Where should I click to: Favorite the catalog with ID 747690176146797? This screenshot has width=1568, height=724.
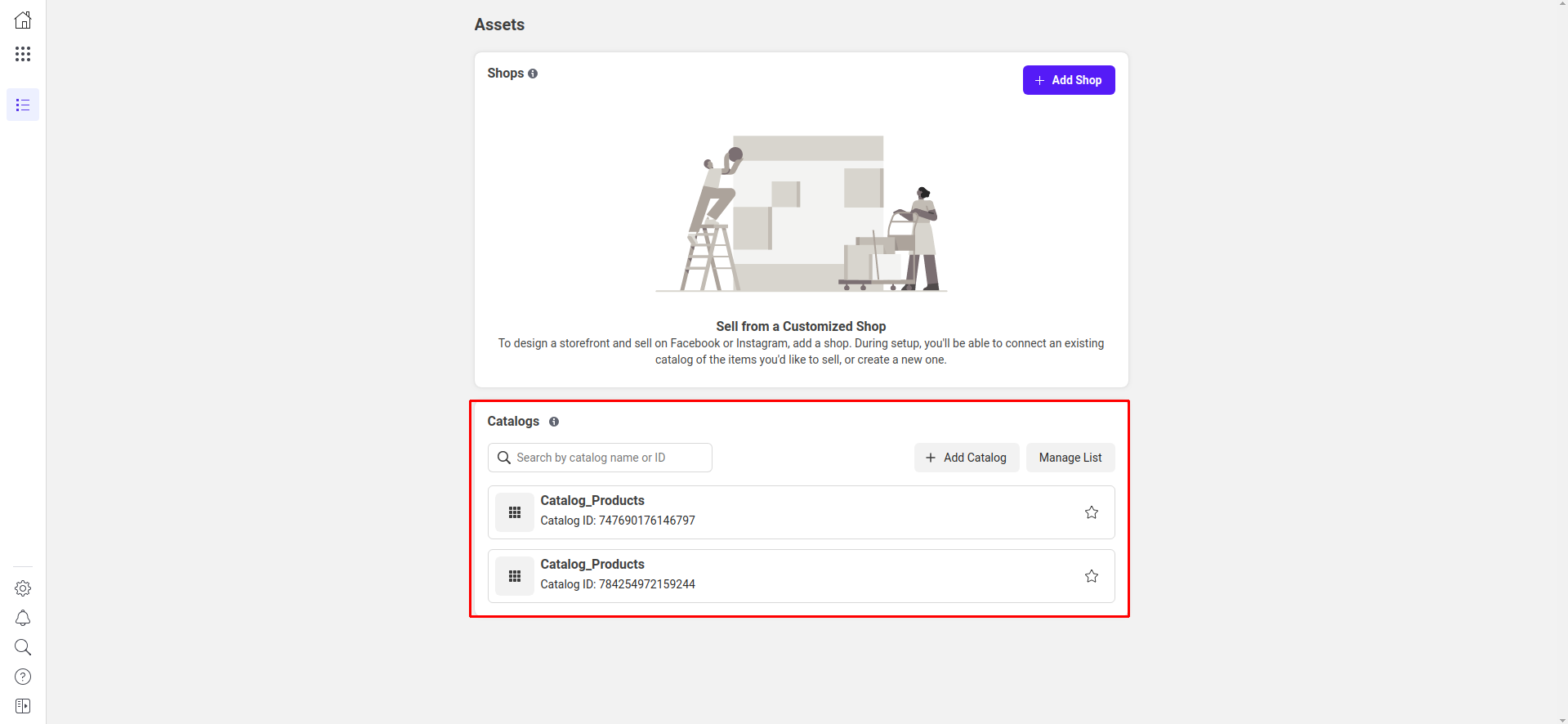coord(1091,512)
